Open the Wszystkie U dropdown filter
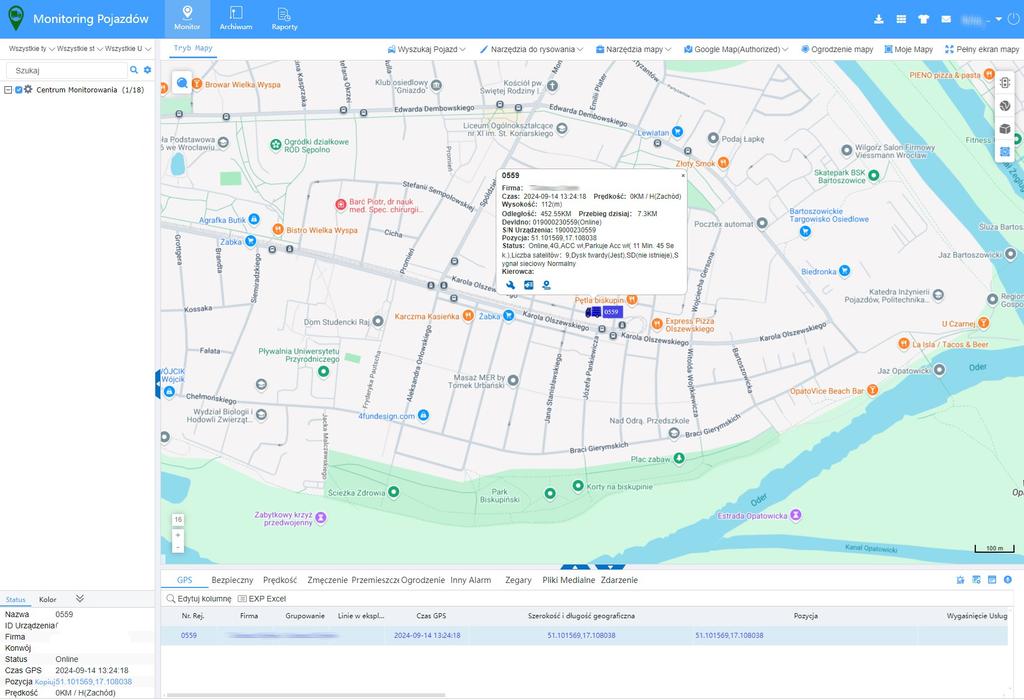This screenshot has width=1024, height=700. point(128,49)
